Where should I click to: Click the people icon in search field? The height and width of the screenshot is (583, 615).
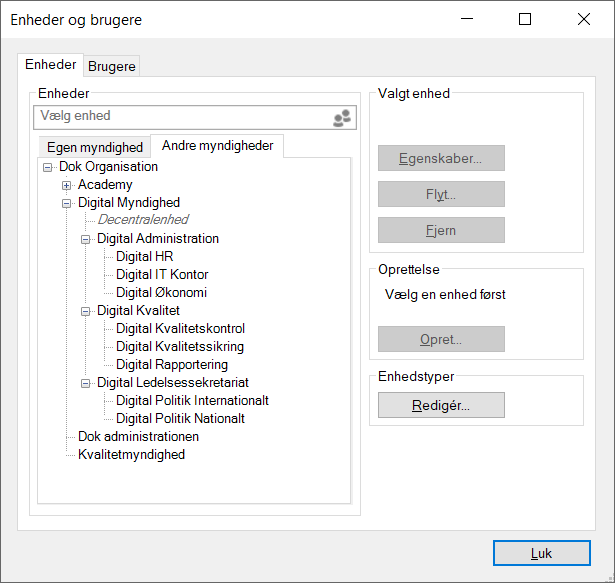(x=342, y=118)
